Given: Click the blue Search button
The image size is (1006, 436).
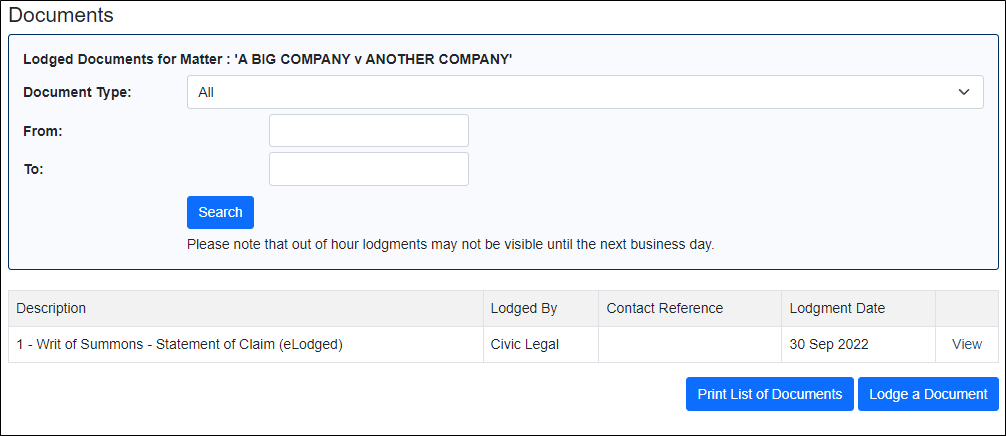Looking at the screenshot, I should tap(220, 212).
